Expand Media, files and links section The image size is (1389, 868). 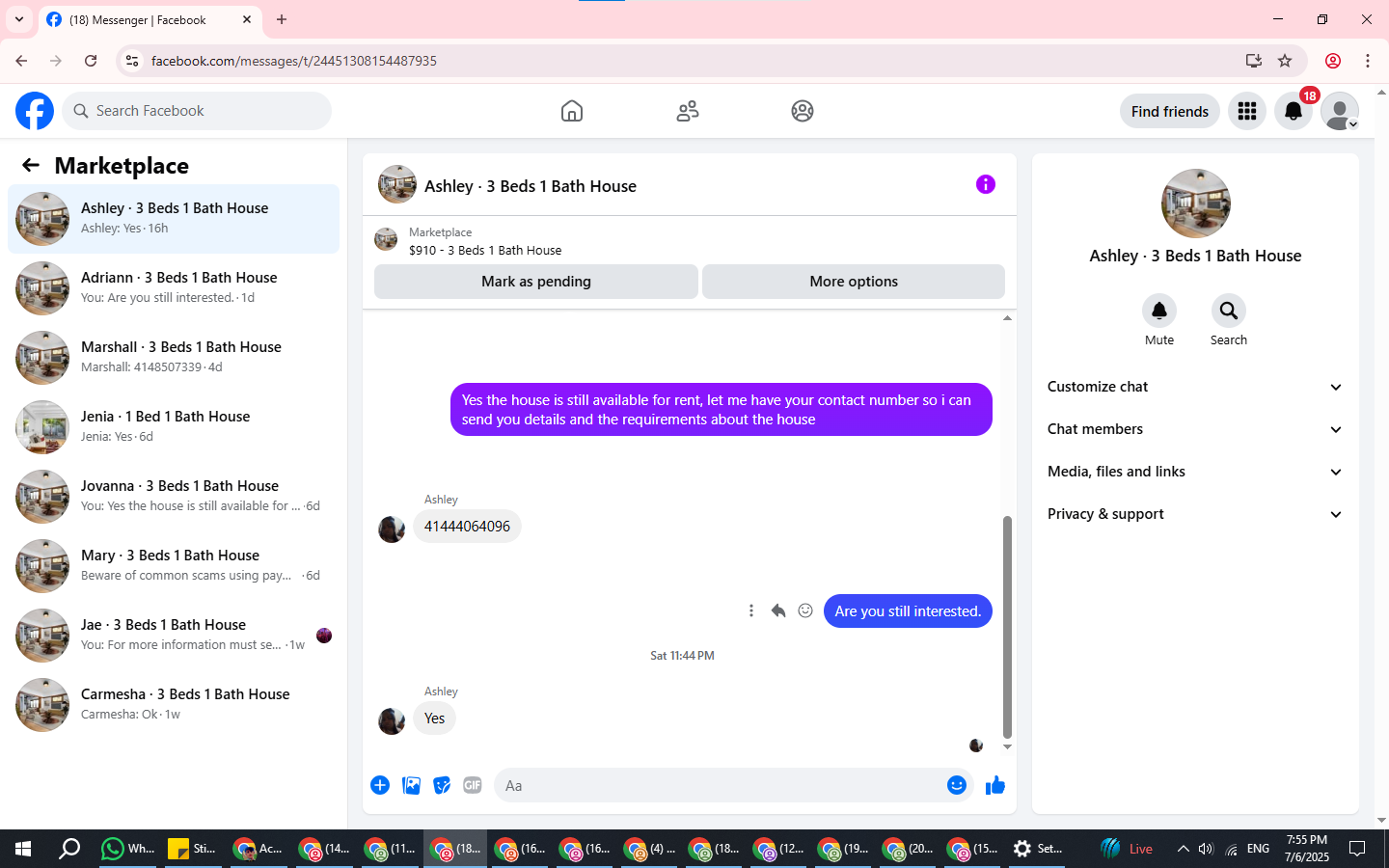pos(1196,472)
